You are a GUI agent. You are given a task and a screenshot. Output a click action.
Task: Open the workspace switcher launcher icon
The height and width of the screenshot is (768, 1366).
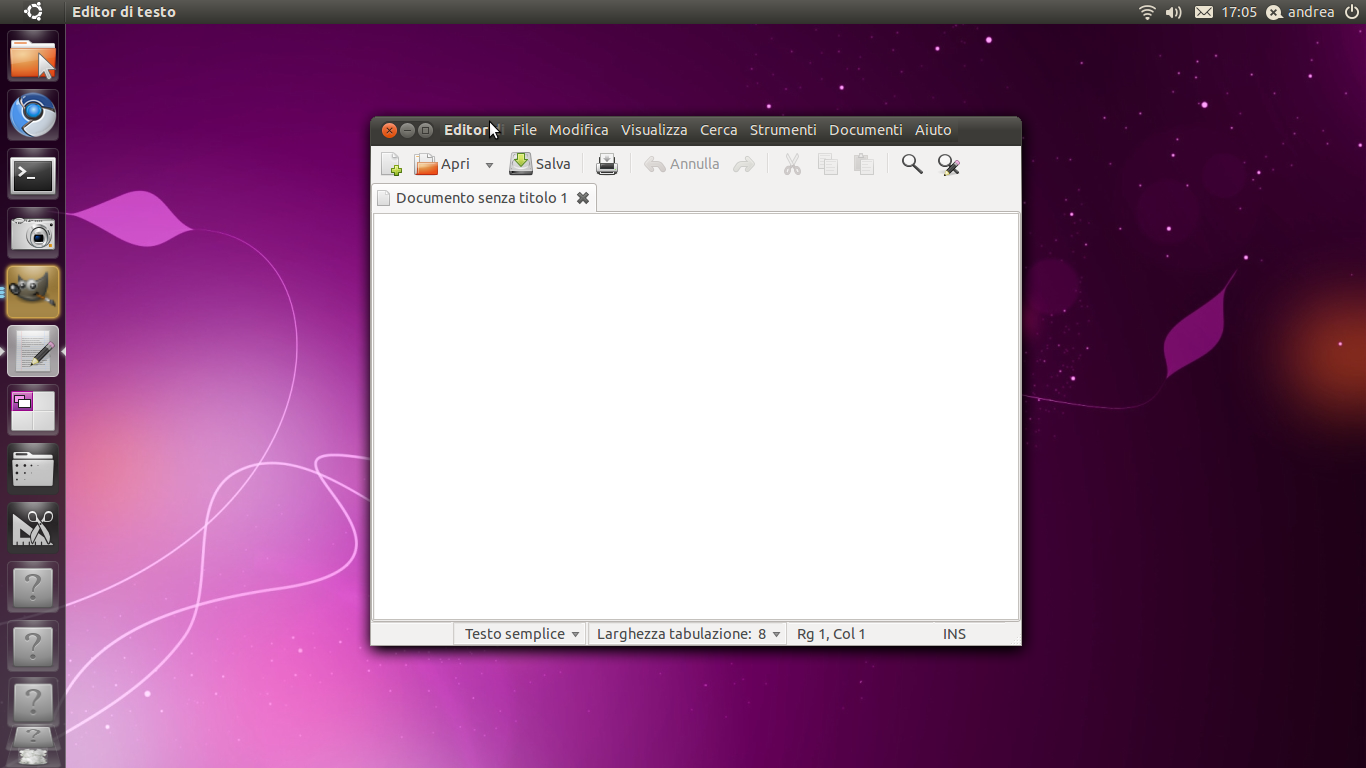(33, 411)
